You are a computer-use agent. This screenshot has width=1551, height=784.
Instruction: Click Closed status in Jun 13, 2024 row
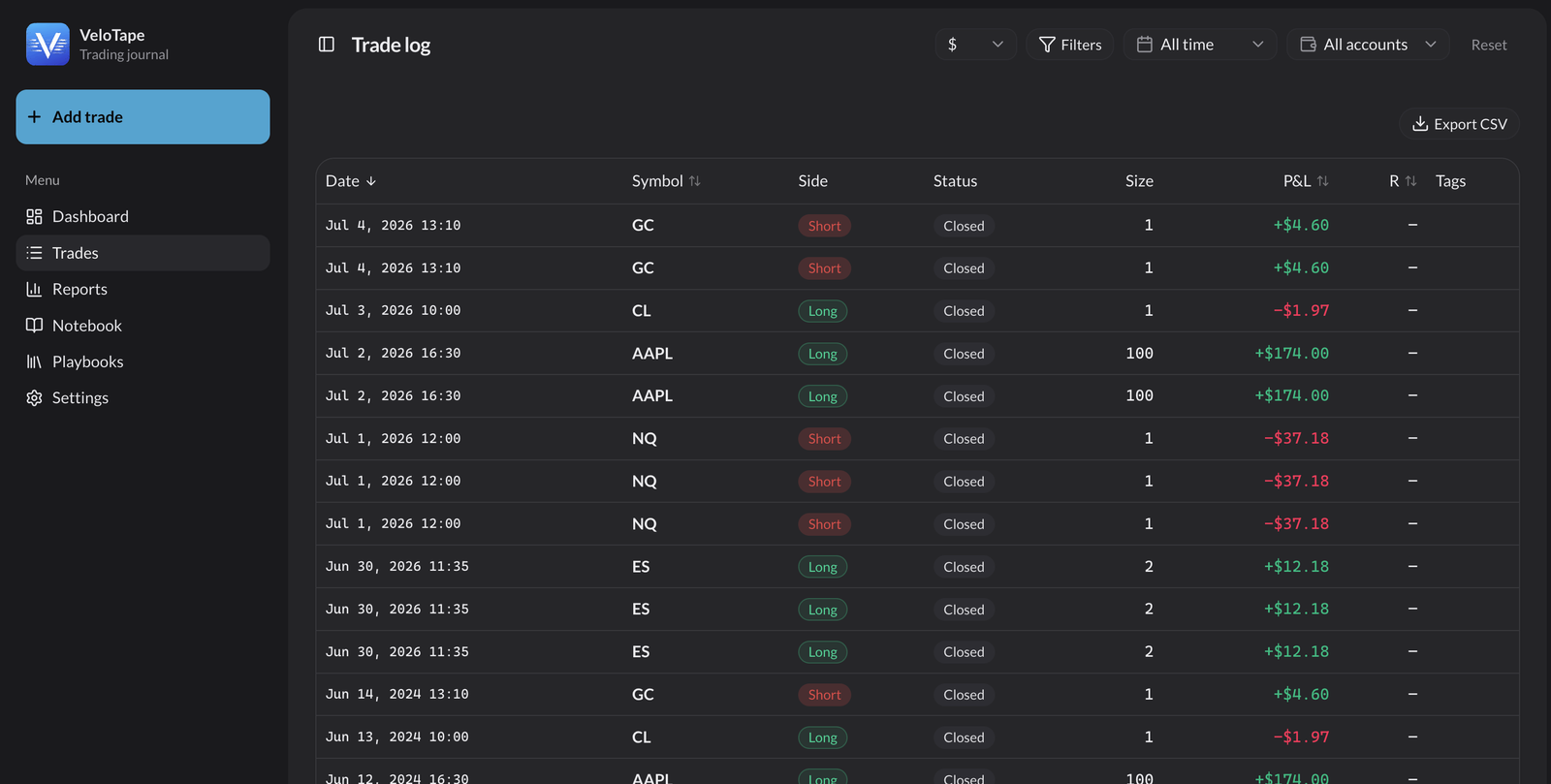(964, 737)
